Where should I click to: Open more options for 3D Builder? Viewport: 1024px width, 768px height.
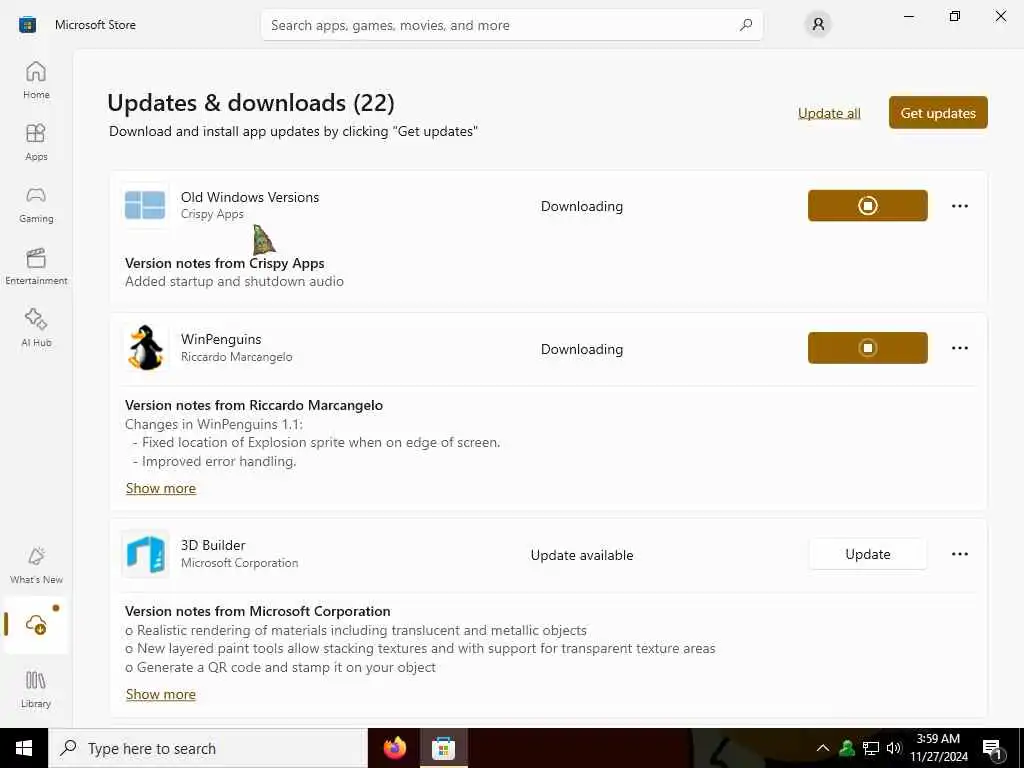click(x=959, y=554)
